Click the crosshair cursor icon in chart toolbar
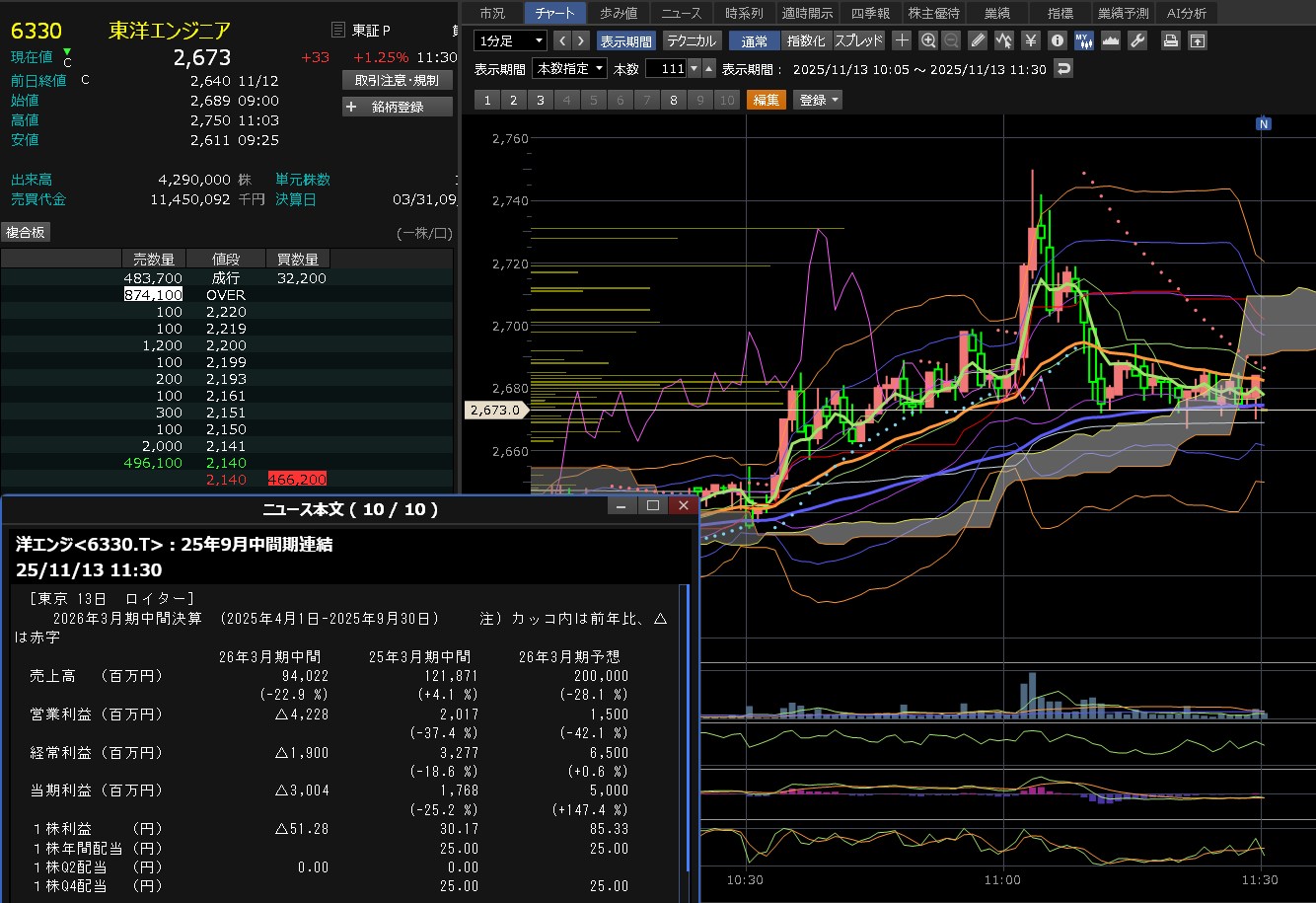 click(902, 40)
